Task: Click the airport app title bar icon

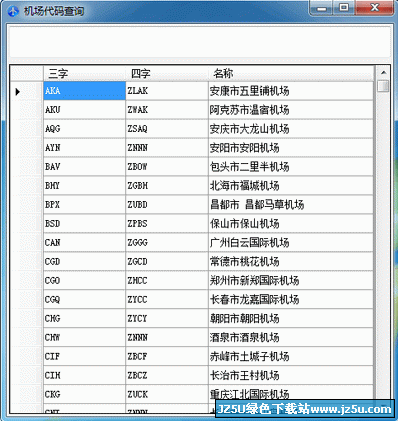Action: click(13, 11)
